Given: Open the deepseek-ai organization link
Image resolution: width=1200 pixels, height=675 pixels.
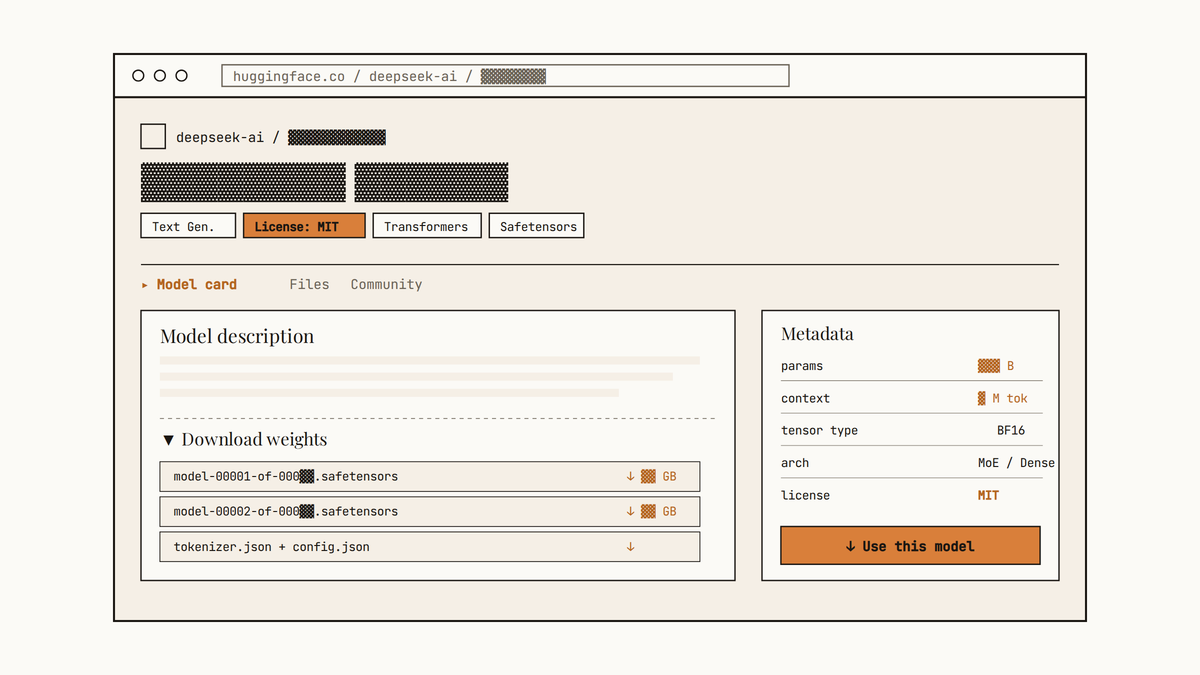Looking at the screenshot, I should [x=220, y=138].
